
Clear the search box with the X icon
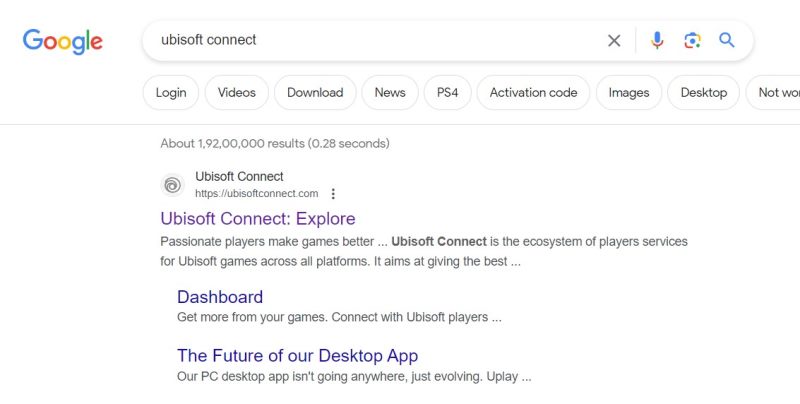pyautogui.click(x=614, y=40)
